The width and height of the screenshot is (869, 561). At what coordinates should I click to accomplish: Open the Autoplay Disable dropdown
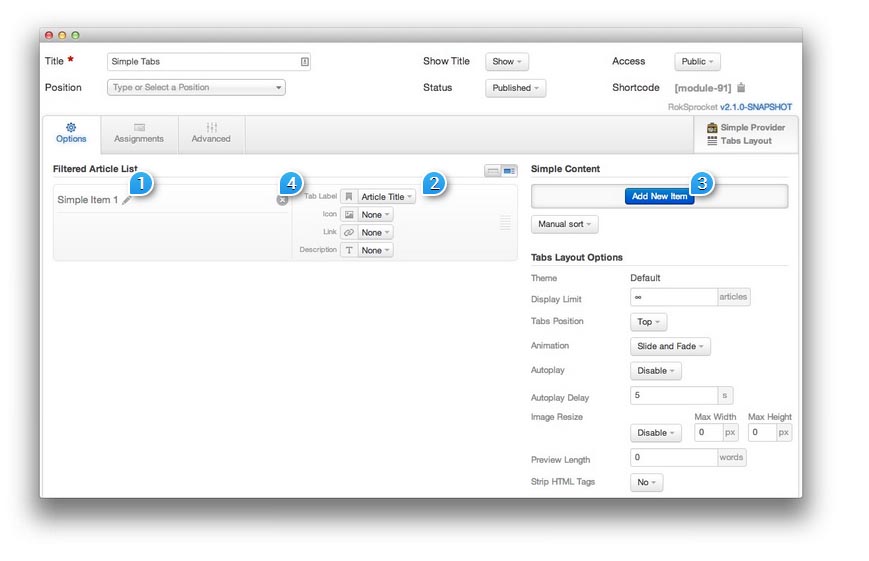pos(656,371)
